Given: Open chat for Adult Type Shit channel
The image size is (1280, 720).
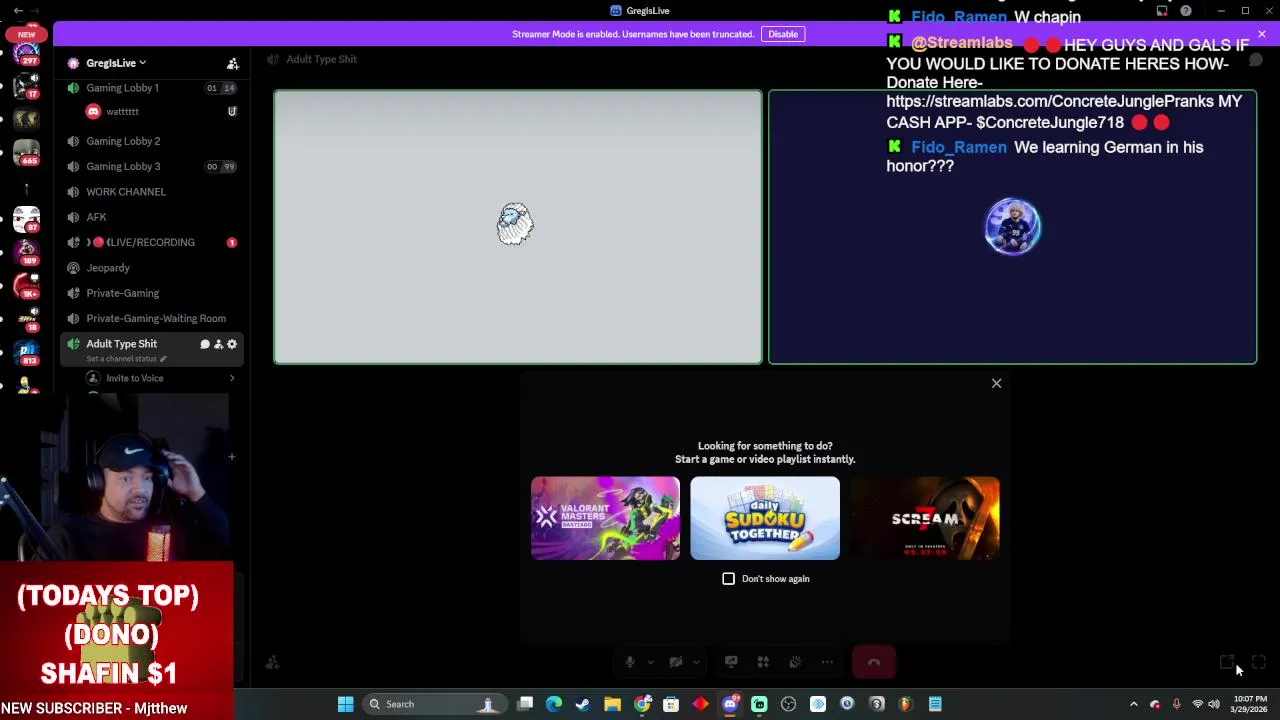Looking at the screenshot, I should click(205, 344).
